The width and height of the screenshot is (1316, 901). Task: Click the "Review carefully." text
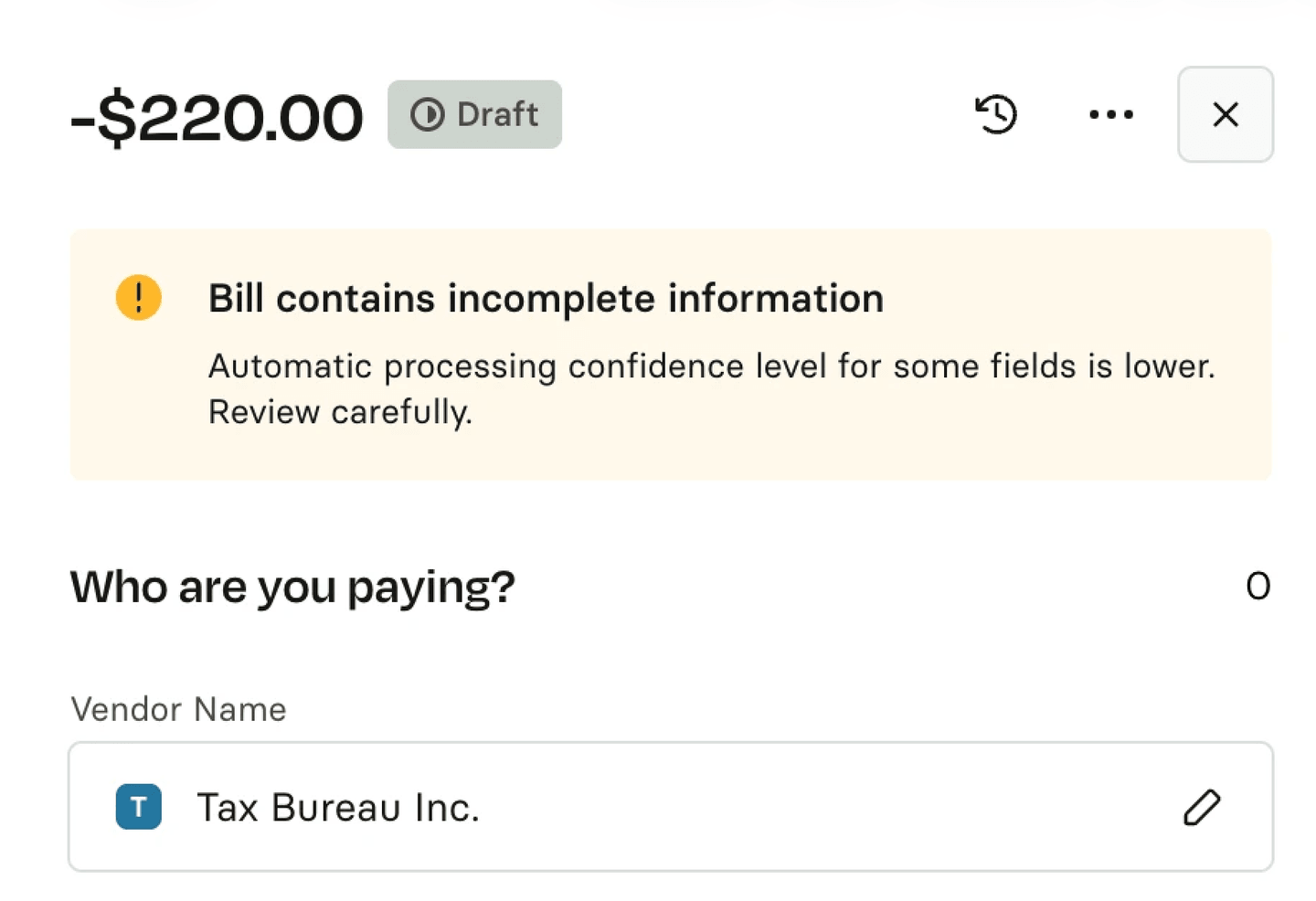(x=340, y=412)
